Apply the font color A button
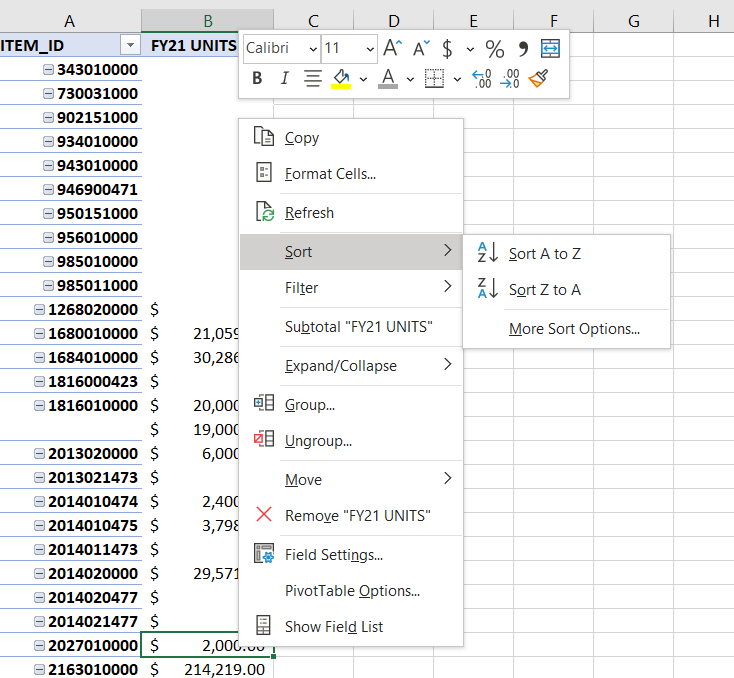 [388, 78]
